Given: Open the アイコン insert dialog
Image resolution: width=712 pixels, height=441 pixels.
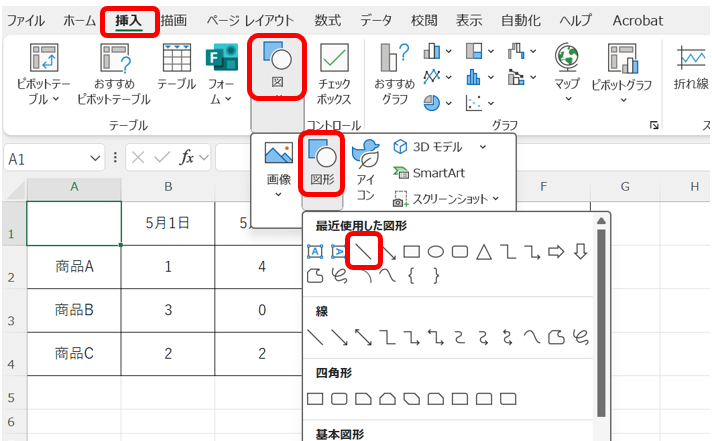Looking at the screenshot, I should 366,170.
